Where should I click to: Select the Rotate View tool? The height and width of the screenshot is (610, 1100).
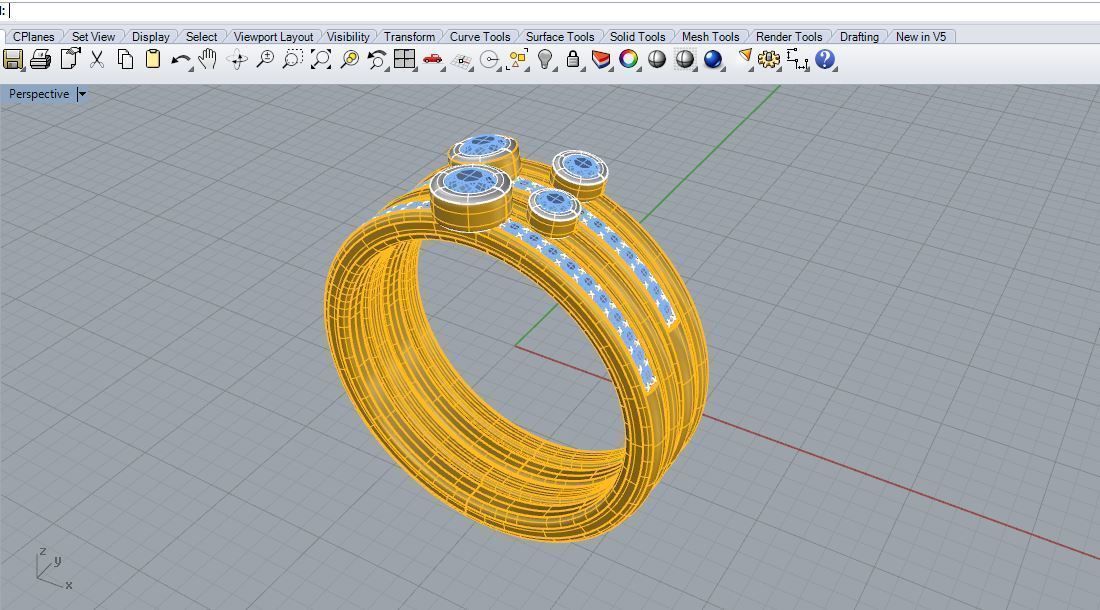(237, 60)
